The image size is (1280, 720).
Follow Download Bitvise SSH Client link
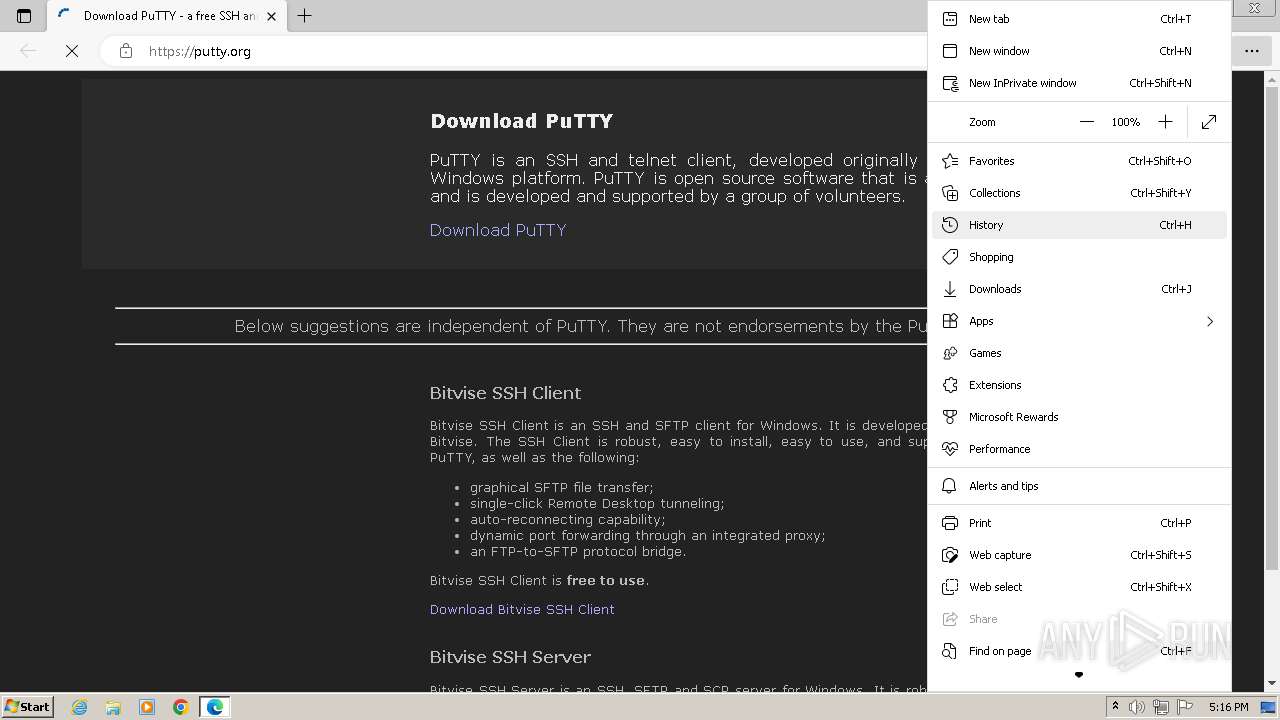pyautogui.click(x=522, y=609)
